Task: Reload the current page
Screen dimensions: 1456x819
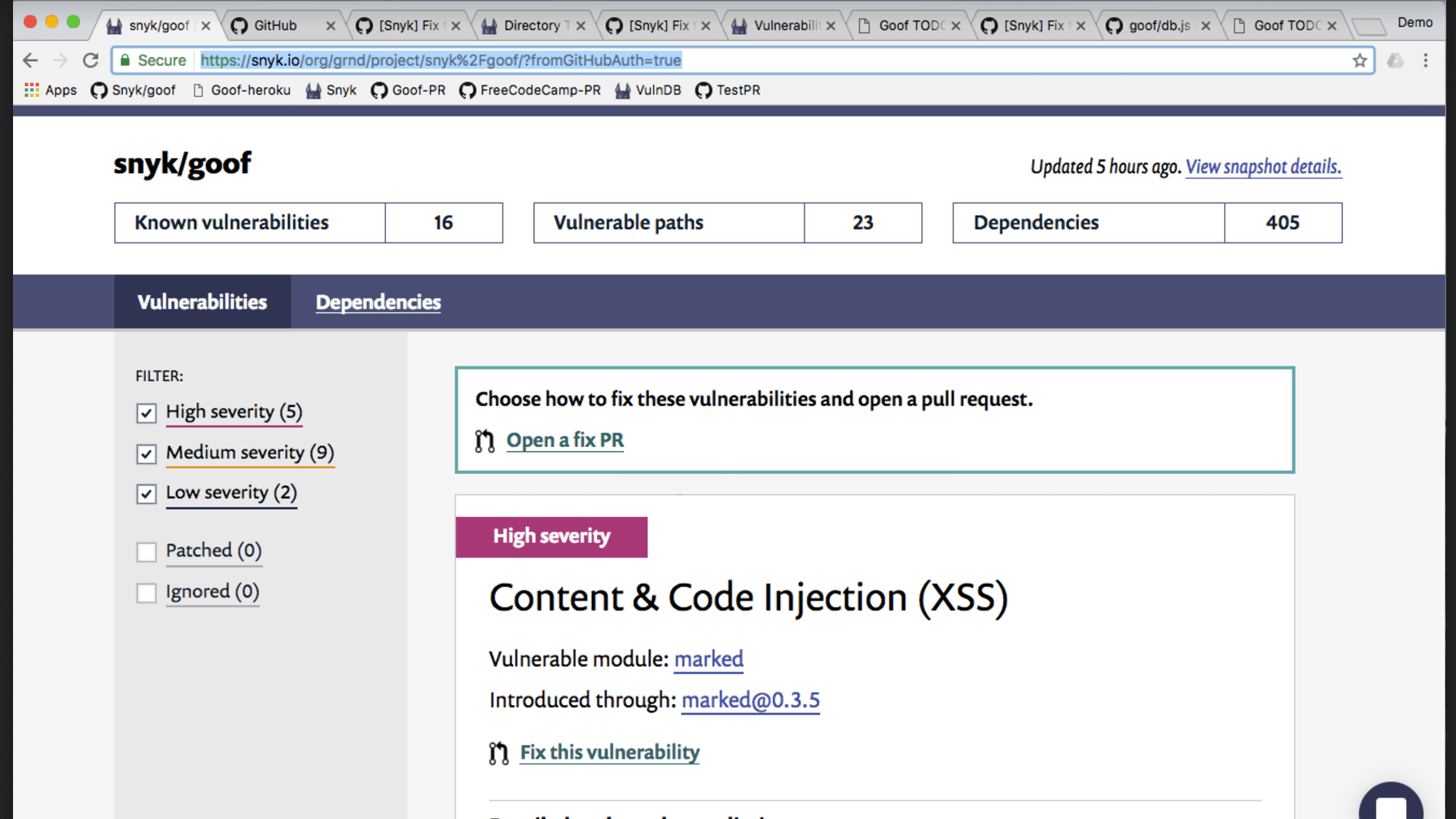Action: coord(90,59)
